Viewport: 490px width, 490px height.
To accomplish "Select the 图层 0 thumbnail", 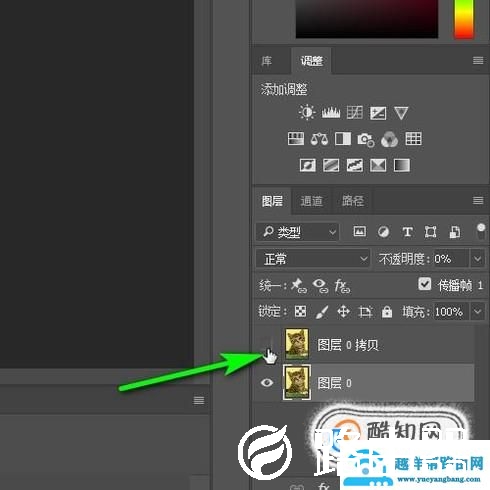I will 297,382.
